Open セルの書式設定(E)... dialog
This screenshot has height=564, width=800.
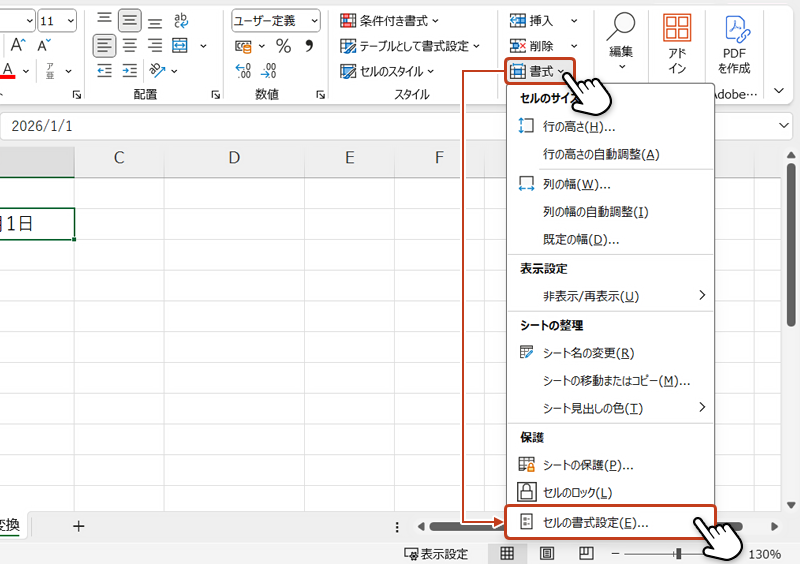[610, 522]
